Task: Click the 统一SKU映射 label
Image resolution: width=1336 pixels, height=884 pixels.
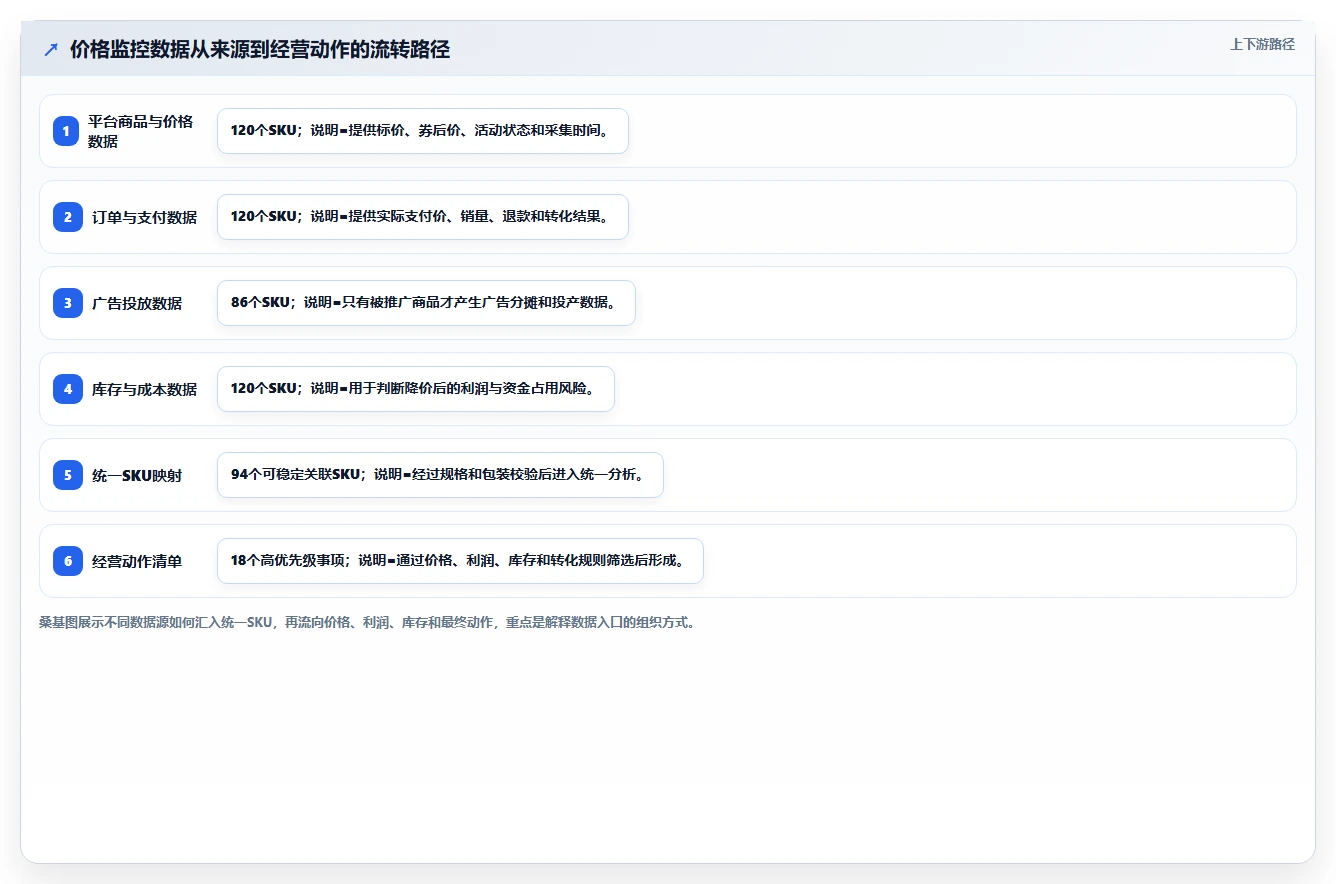Action: [137, 475]
